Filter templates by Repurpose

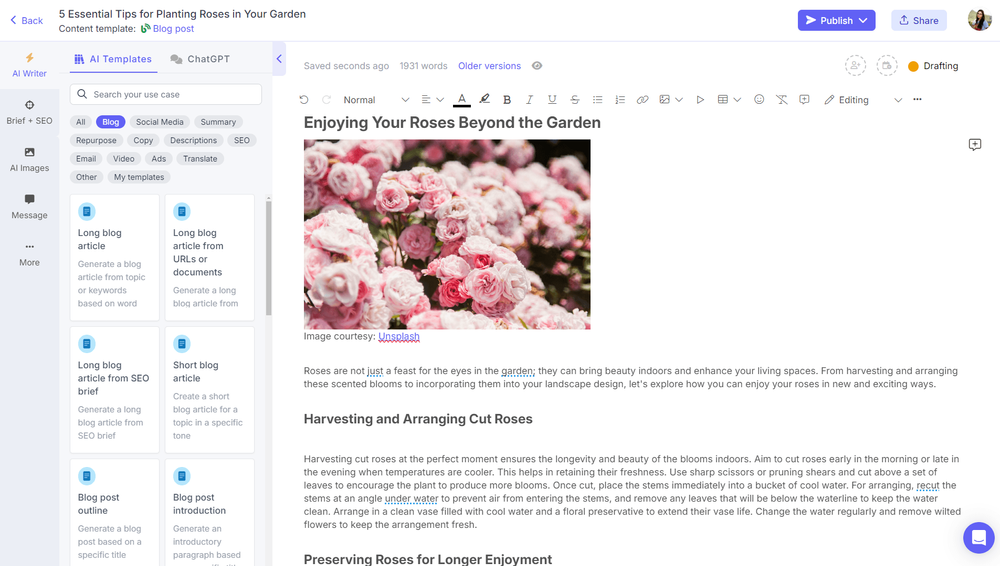click(x=96, y=140)
